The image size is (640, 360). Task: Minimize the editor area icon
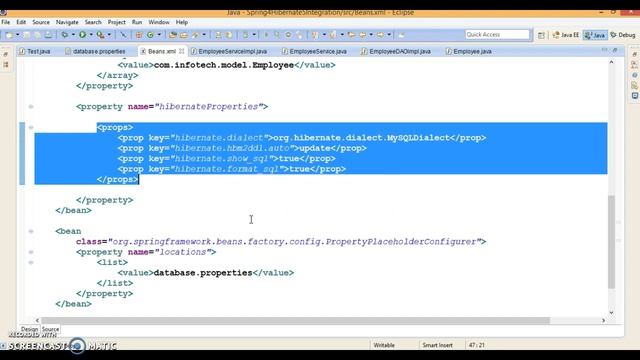[604, 50]
